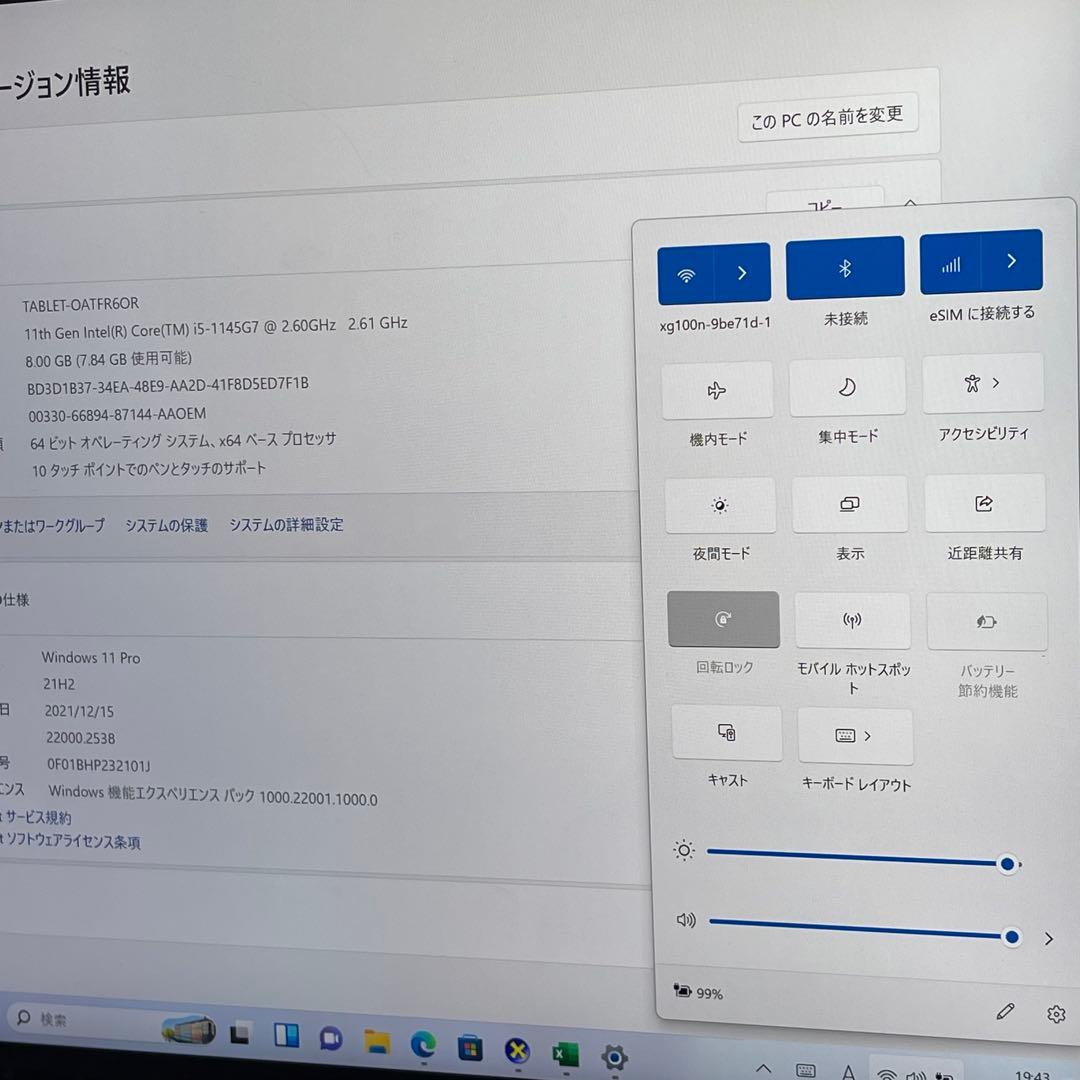Open the Widgets panel icon
The height and width of the screenshot is (1080, 1080).
[287, 1035]
